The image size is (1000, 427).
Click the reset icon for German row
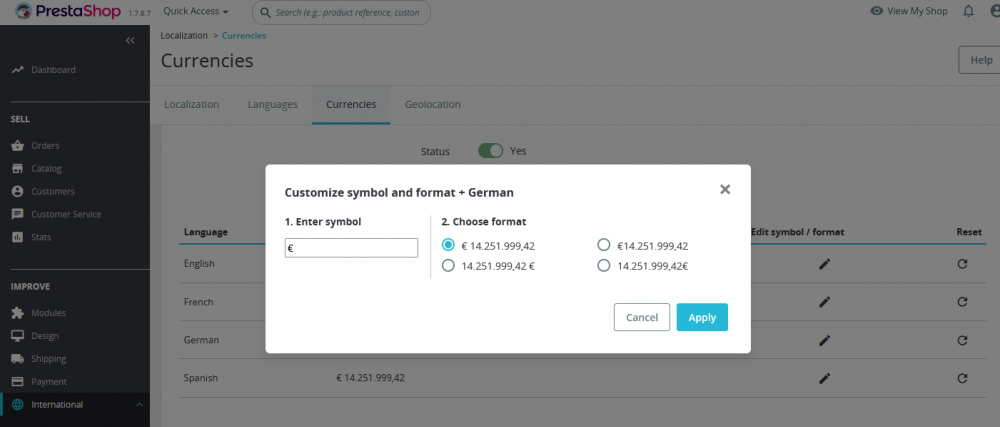962,340
